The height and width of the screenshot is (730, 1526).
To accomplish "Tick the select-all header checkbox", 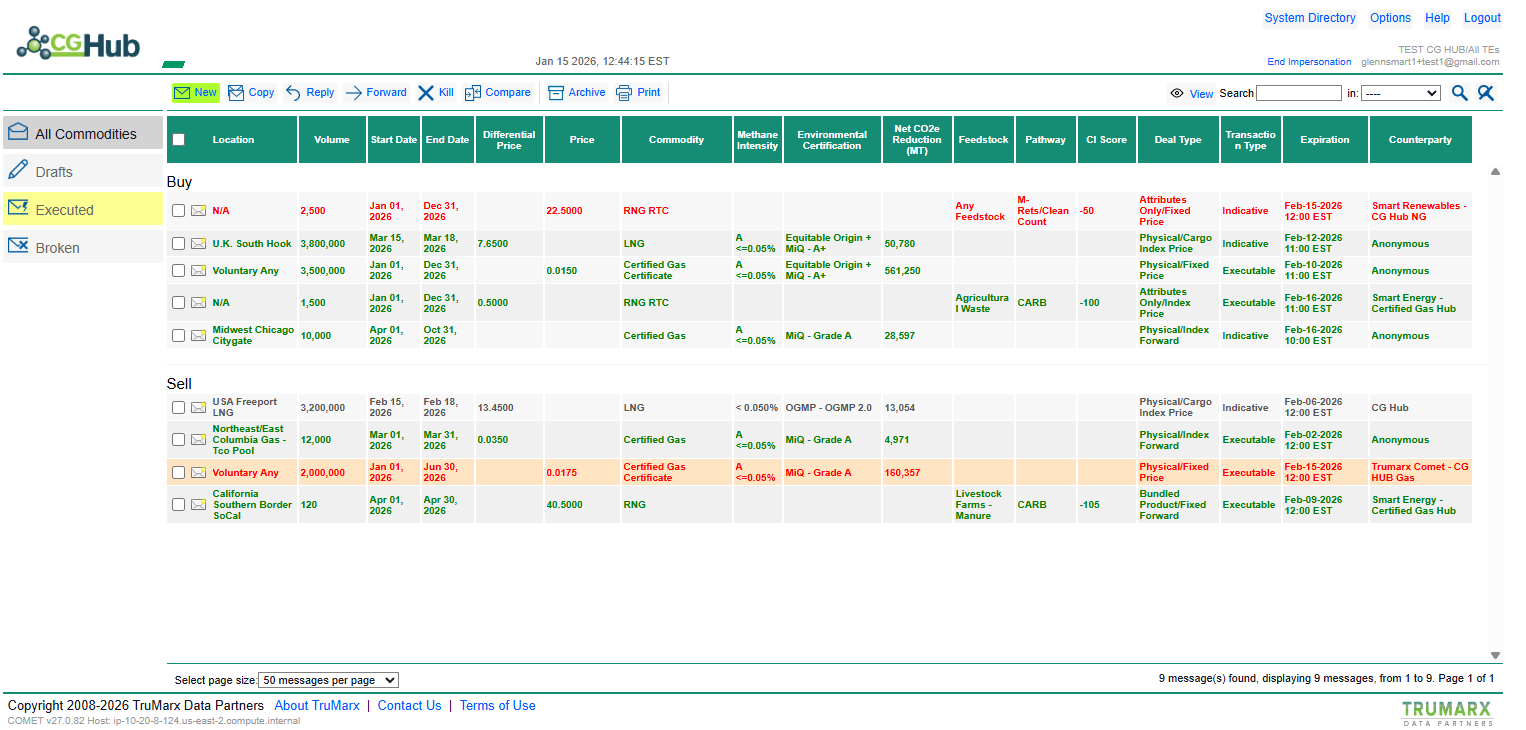I will click(x=178, y=140).
